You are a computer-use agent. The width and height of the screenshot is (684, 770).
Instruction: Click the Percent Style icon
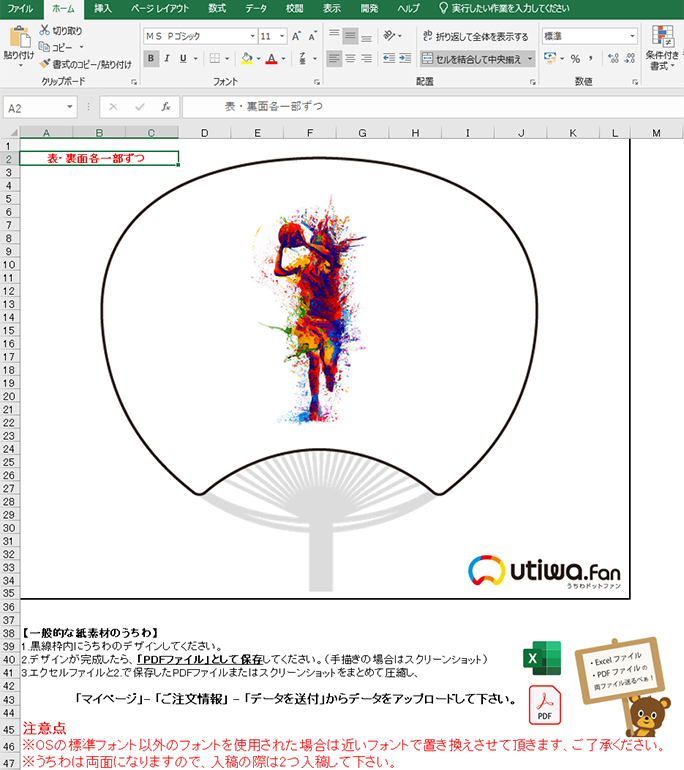[575, 59]
